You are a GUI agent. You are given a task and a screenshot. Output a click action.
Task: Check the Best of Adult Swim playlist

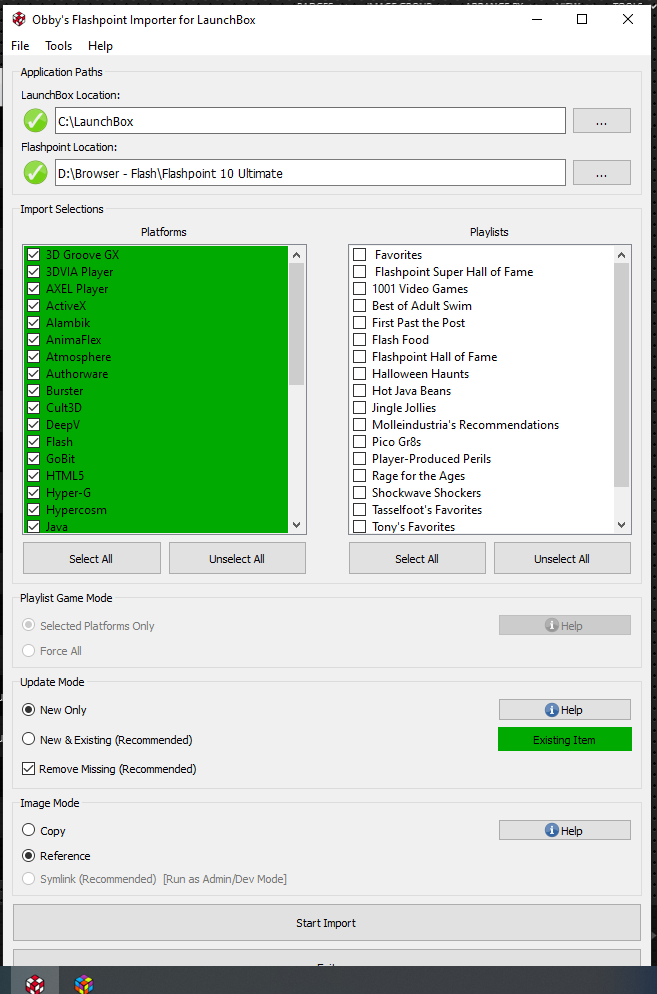360,306
